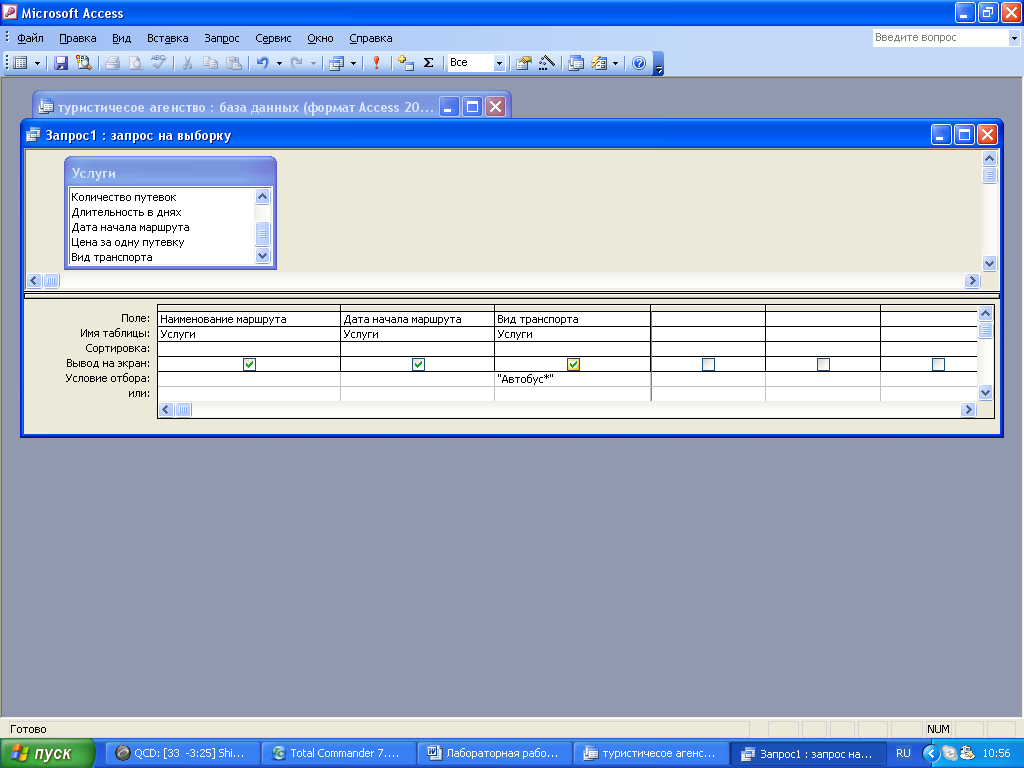Click down arrow of Услуги field list
The image size is (1024, 768).
tap(263, 256)
